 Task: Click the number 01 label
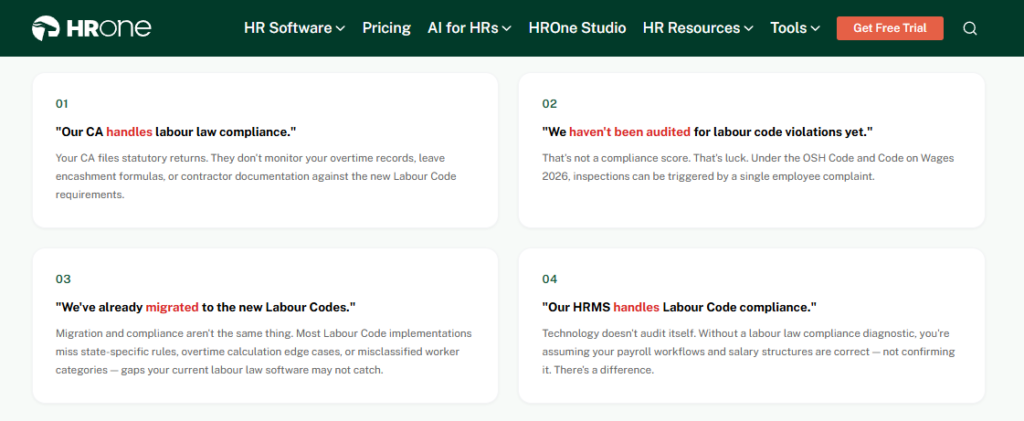[x=62, y=104]
